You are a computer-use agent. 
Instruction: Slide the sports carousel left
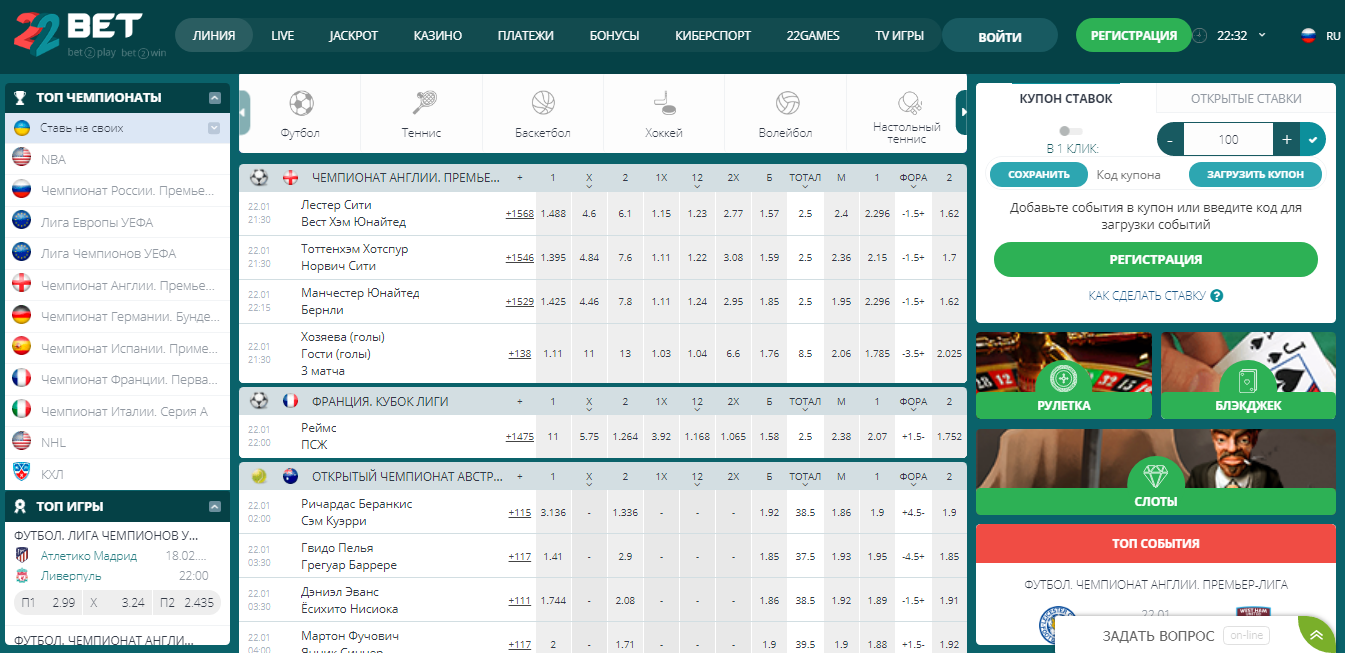[244, 113]
